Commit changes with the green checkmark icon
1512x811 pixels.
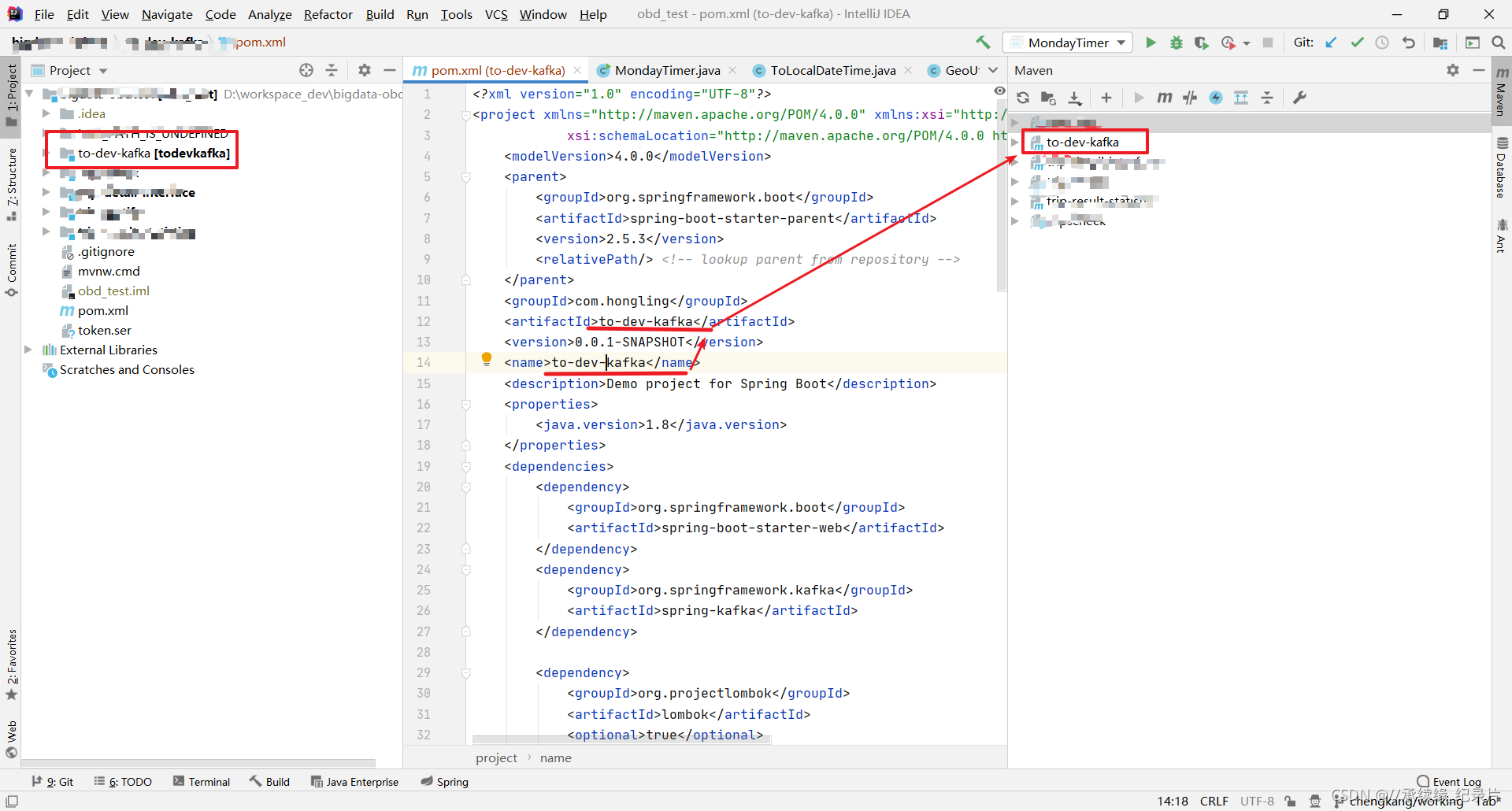point(1357,43)
